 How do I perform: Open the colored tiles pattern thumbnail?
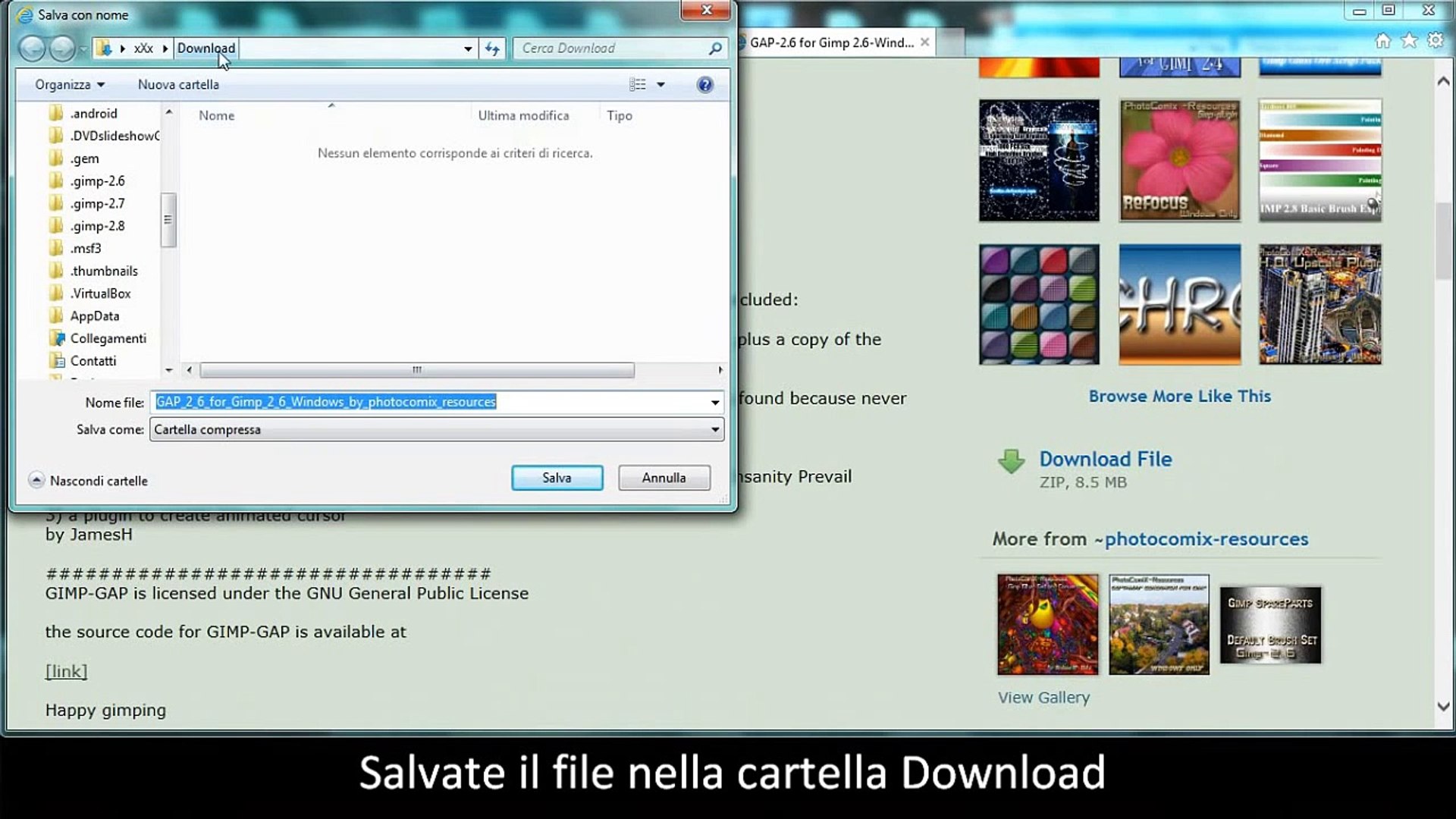point(1039,304)
